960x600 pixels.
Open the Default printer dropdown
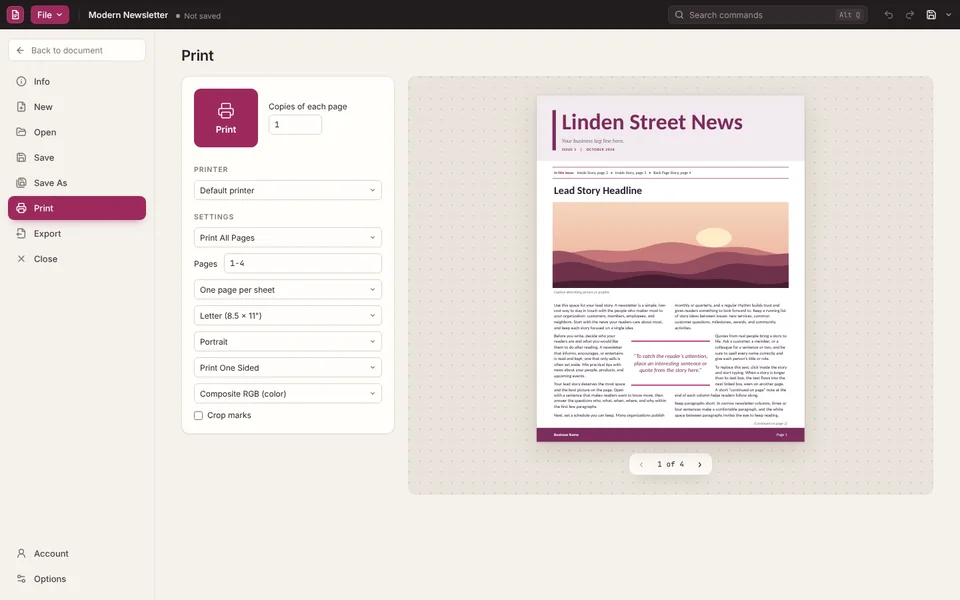pos(288,190)
